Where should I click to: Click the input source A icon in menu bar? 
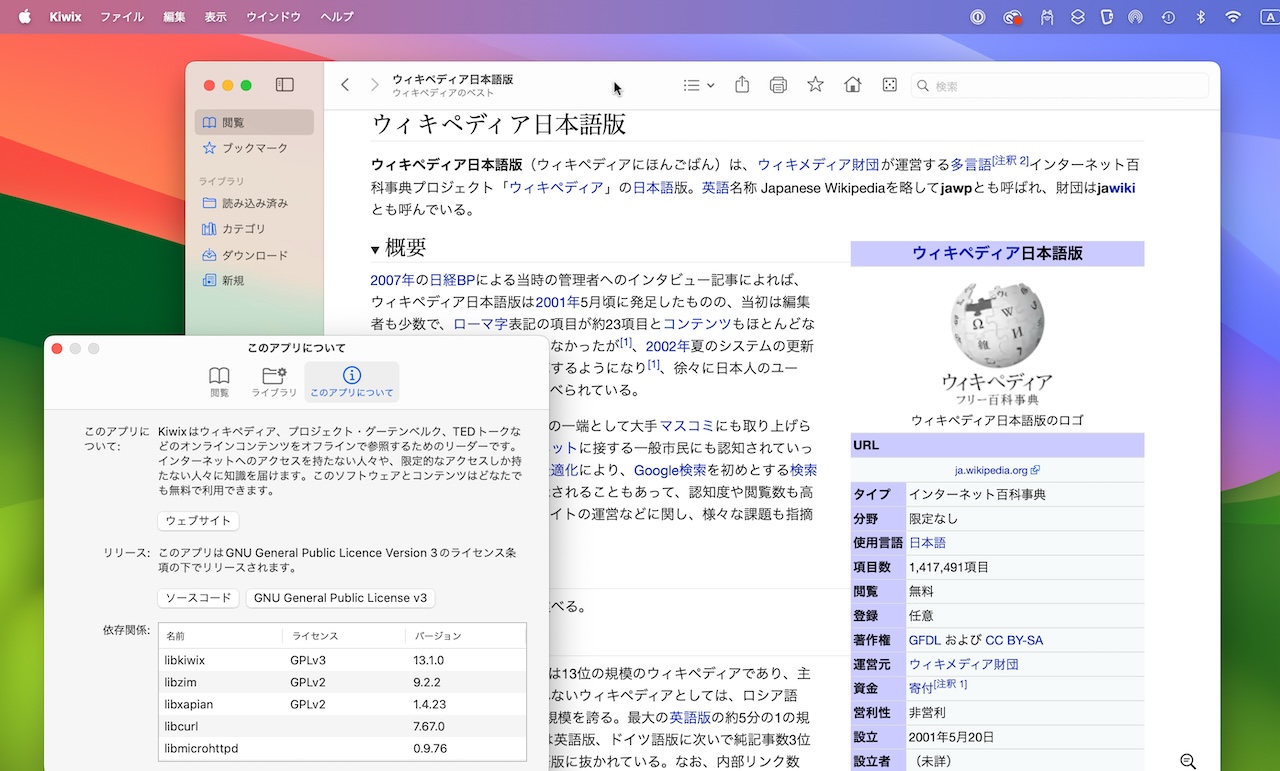[1270, 17]
